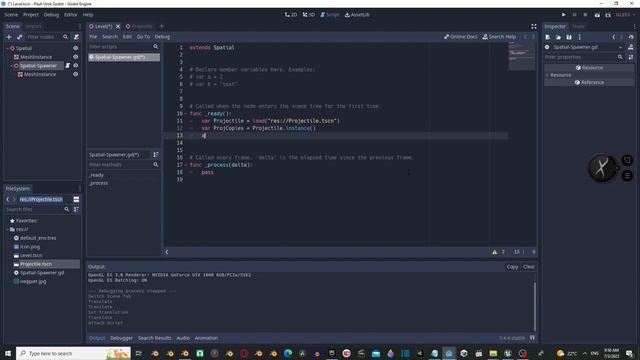Toggle scripts panel with the left arrow

pos(167,252)
